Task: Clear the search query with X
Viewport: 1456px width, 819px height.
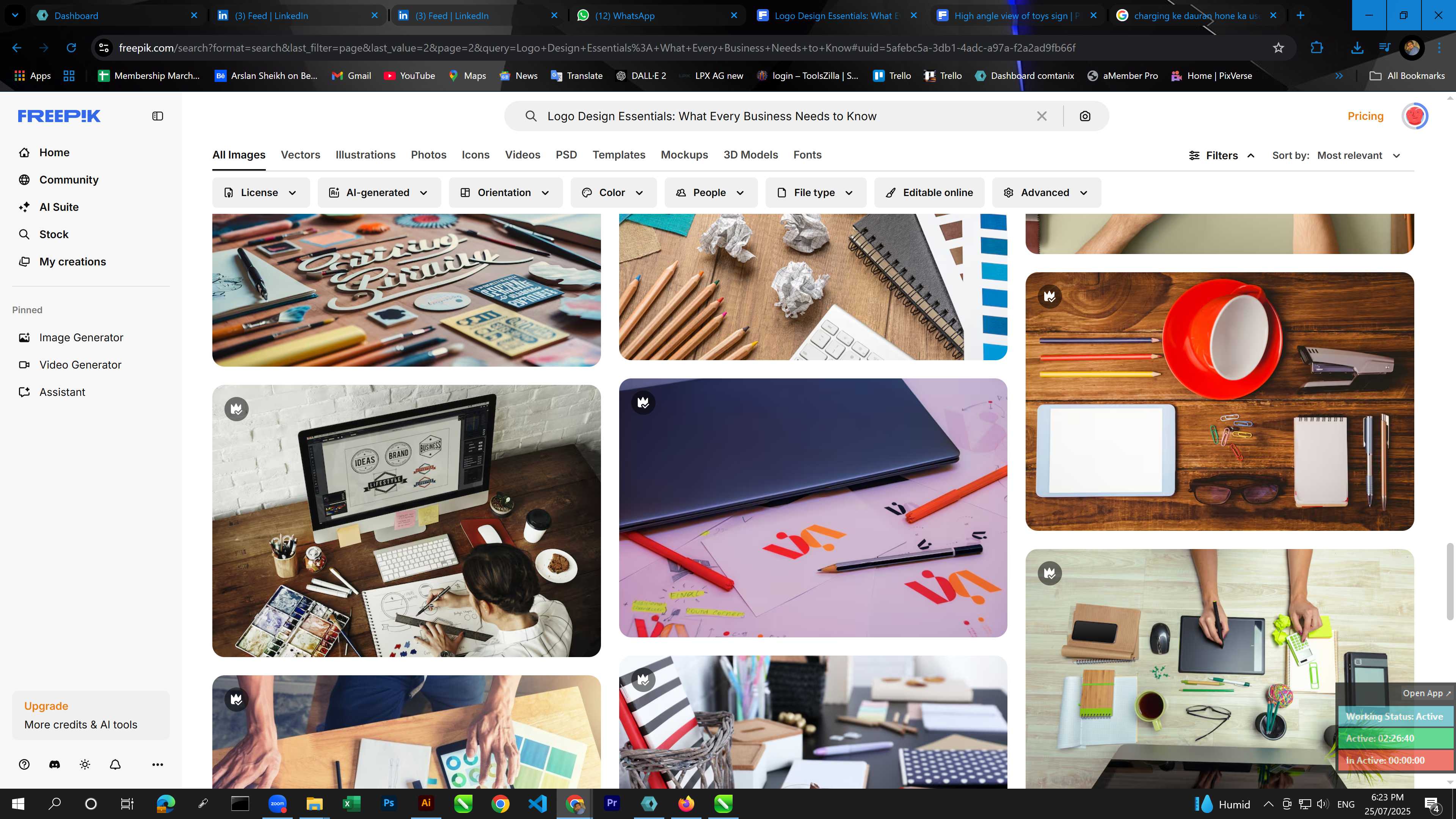Action: (x=1042, y=116)
